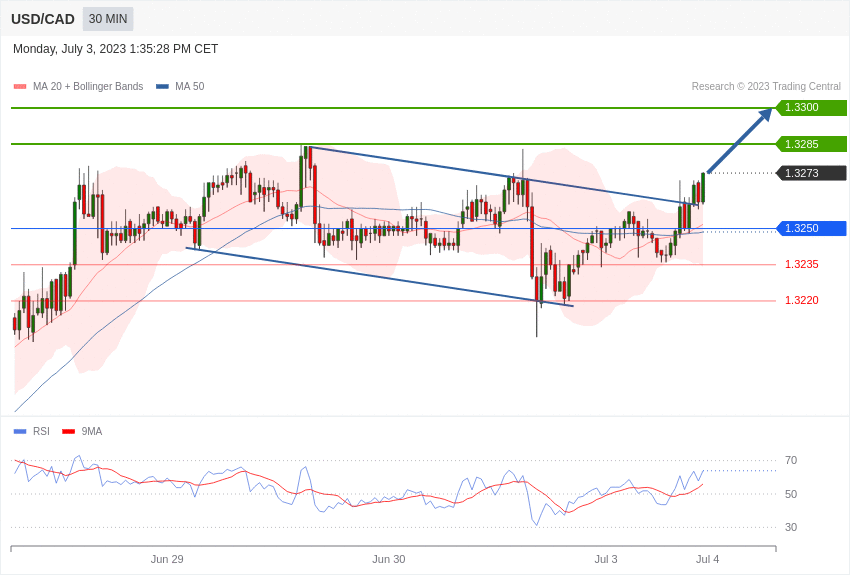Click the blue MA 50 legend swatch
Screen dimensions: 850x576
pyautogui.click(x=162, y=87)
